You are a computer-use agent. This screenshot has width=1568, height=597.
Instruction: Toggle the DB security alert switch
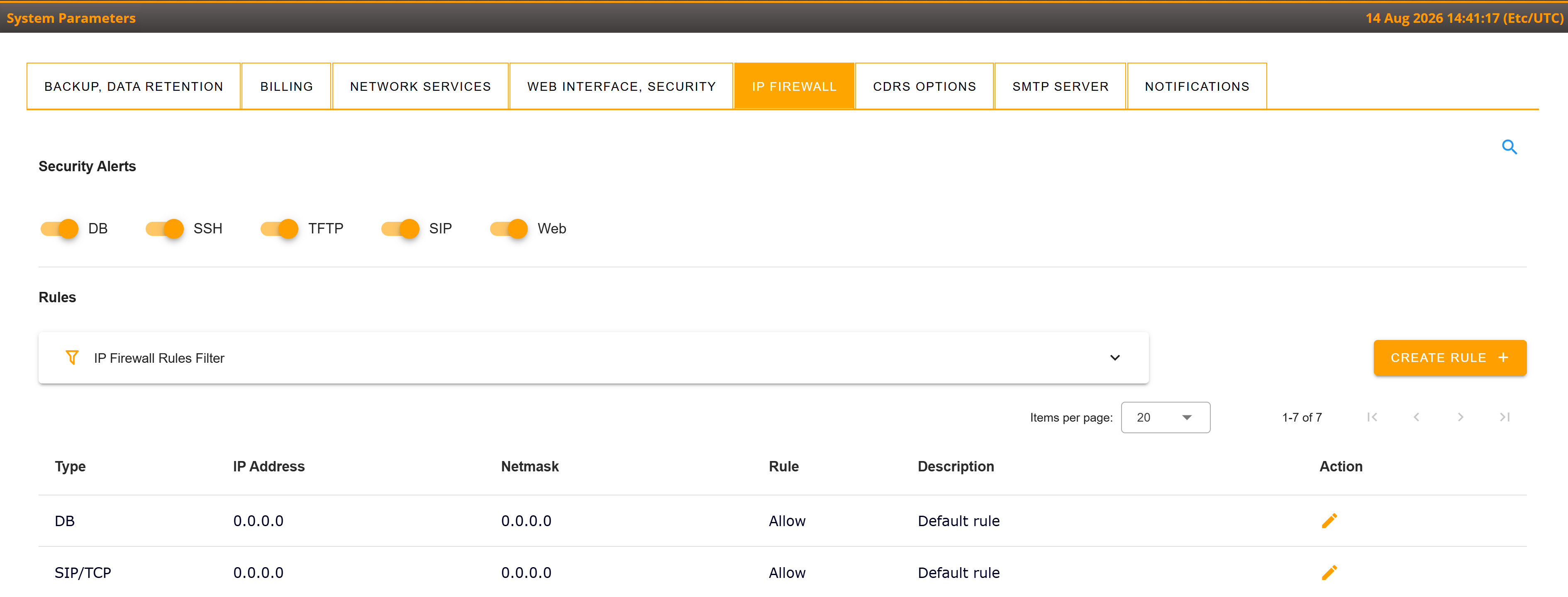click(x=59, y=228)
